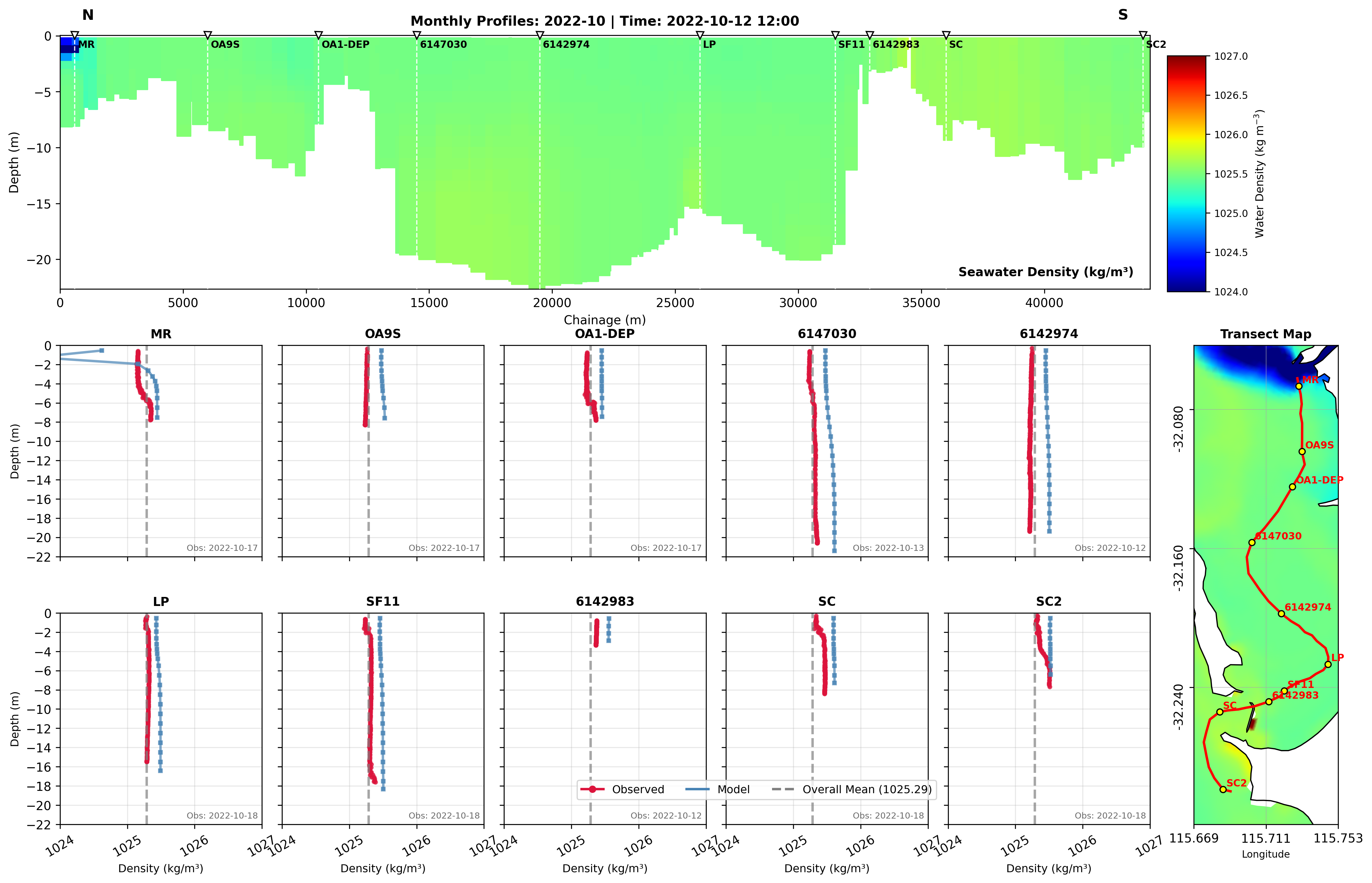The width and height of the screenshot is (1372, 883).
Task: Click the yellow OA9S dot on map
Action: point(1302,452)
